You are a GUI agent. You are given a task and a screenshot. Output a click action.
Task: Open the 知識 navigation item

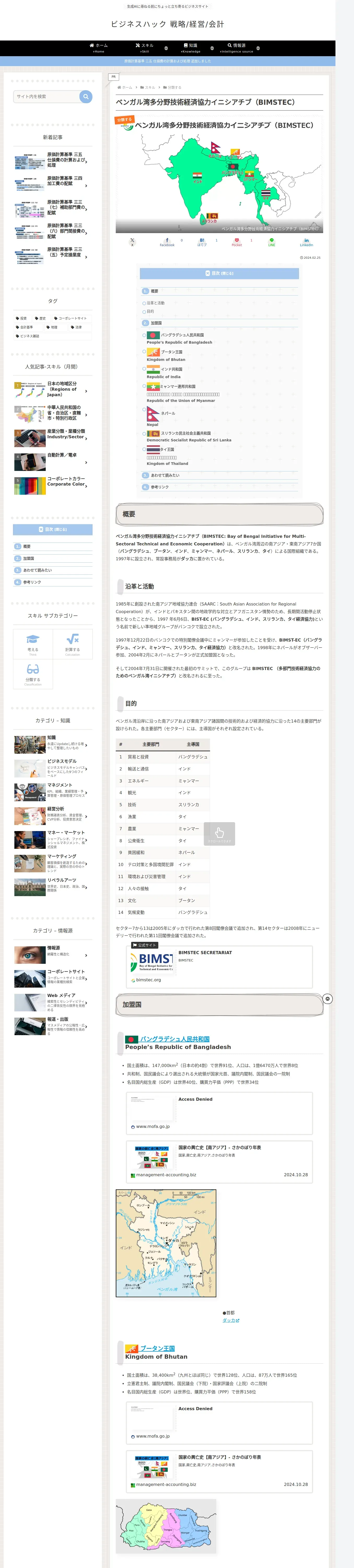click(x=190, y=48)
